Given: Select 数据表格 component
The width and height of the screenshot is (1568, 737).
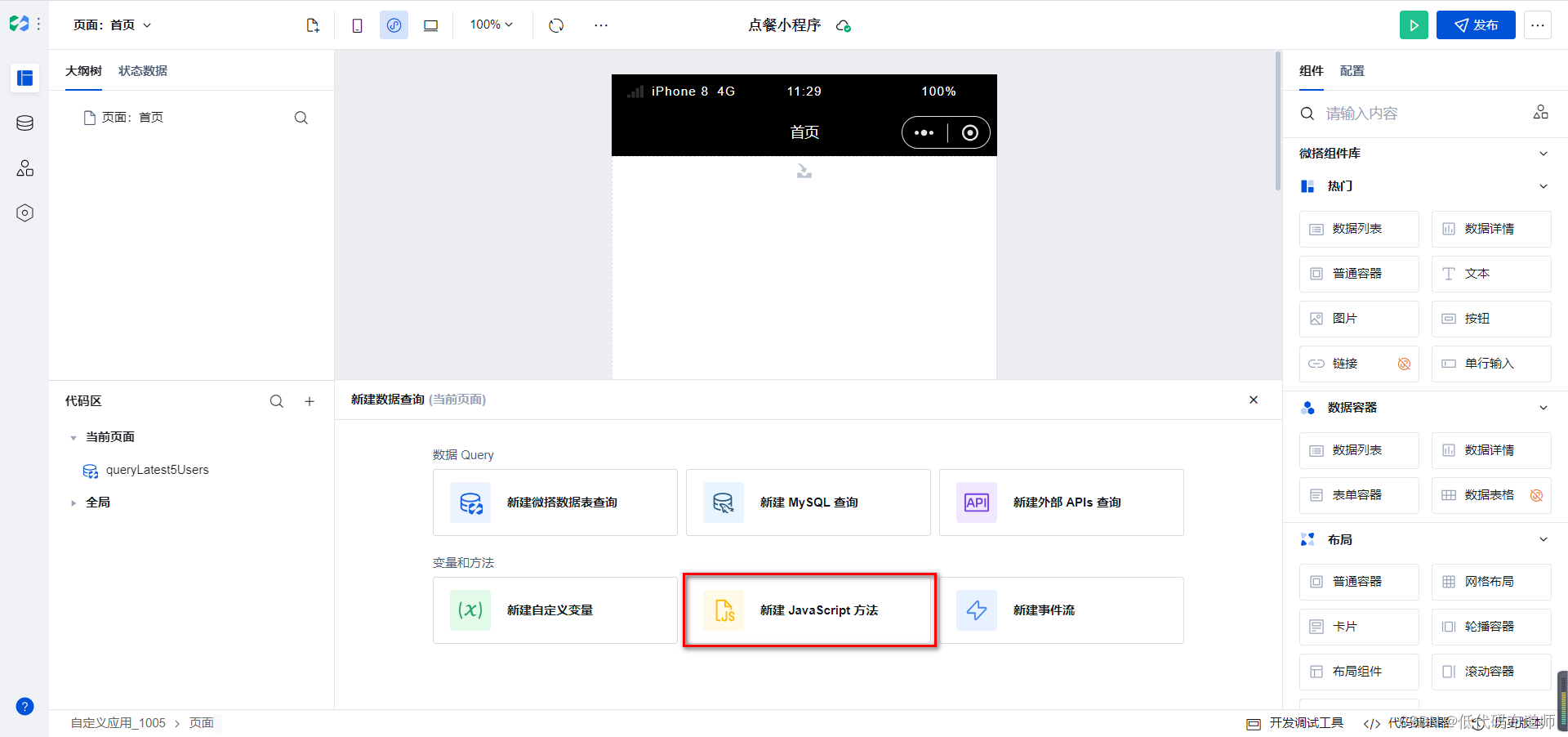Looking at the screenshot, I should tap(1491, 495).
